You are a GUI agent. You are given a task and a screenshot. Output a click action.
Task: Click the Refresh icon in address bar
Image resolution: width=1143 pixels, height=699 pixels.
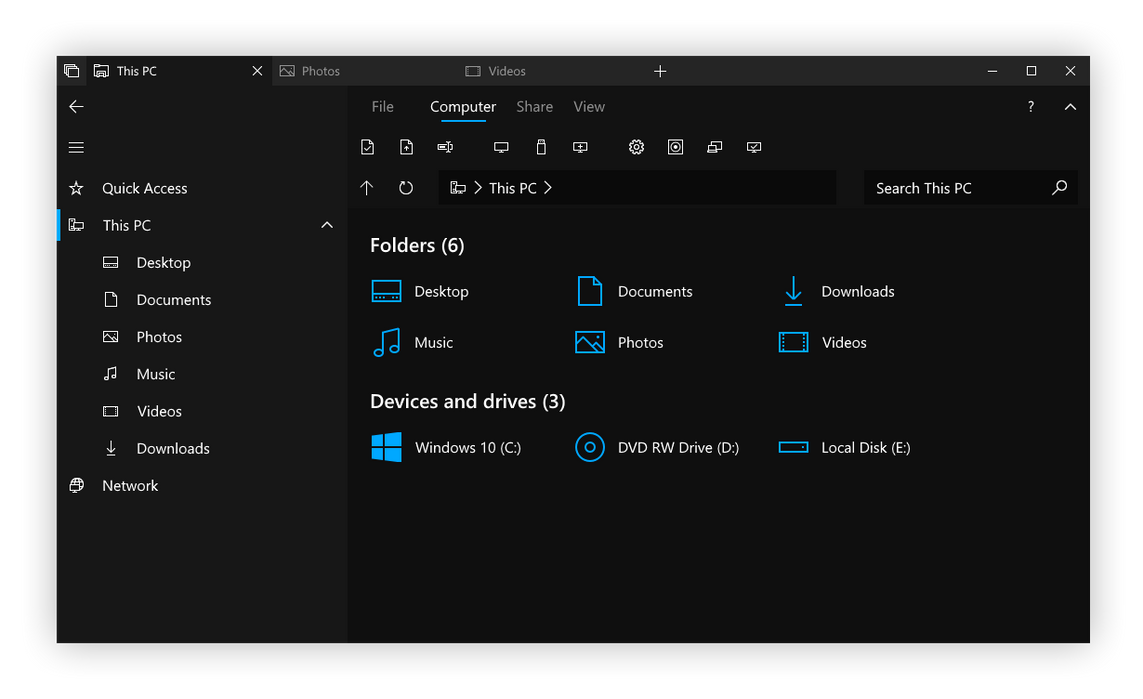tap(405, 187)
